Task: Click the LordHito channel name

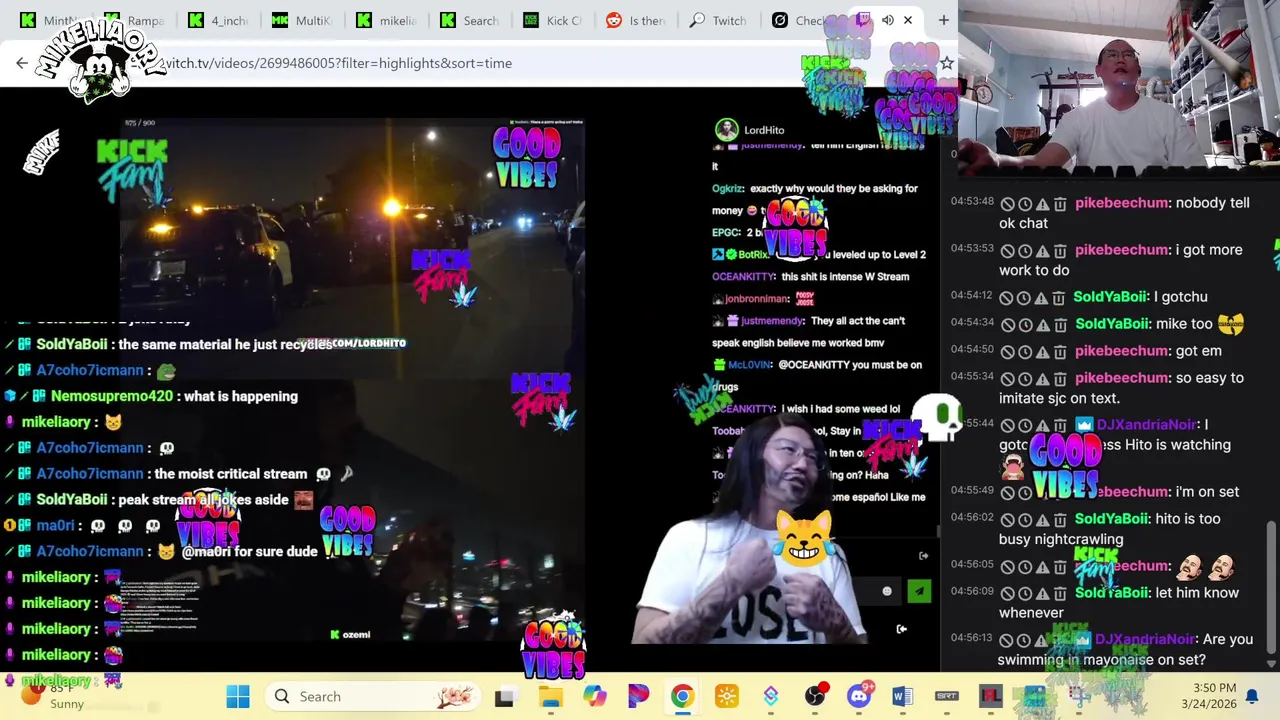Action: 764,130
